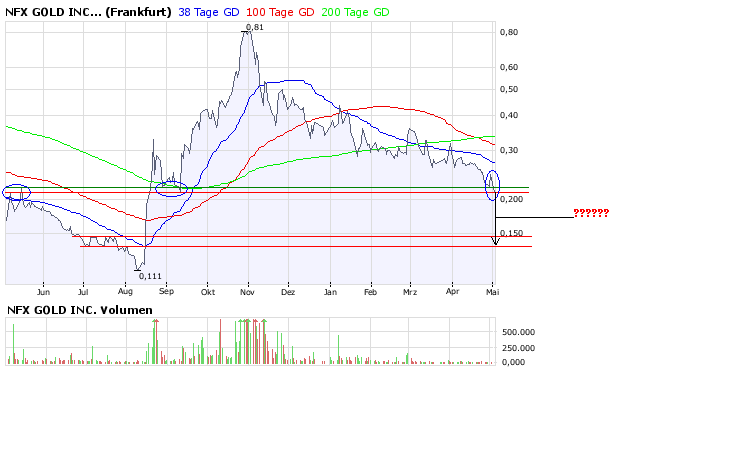Viewport: 738px width, 475px height.
Task: Click the NFX GOLD INC... (Frankfurt) title
Action: [x=88, y=12]
